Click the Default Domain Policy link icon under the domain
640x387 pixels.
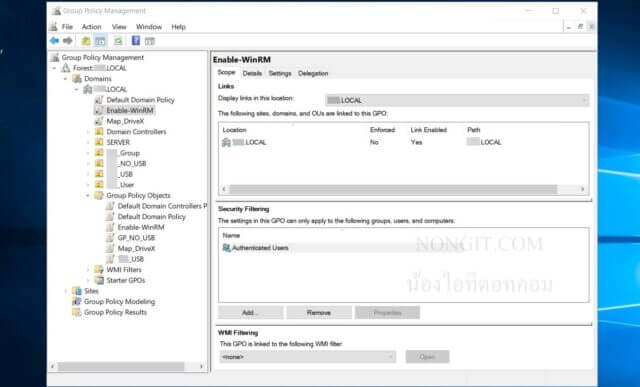pos(99,100)
